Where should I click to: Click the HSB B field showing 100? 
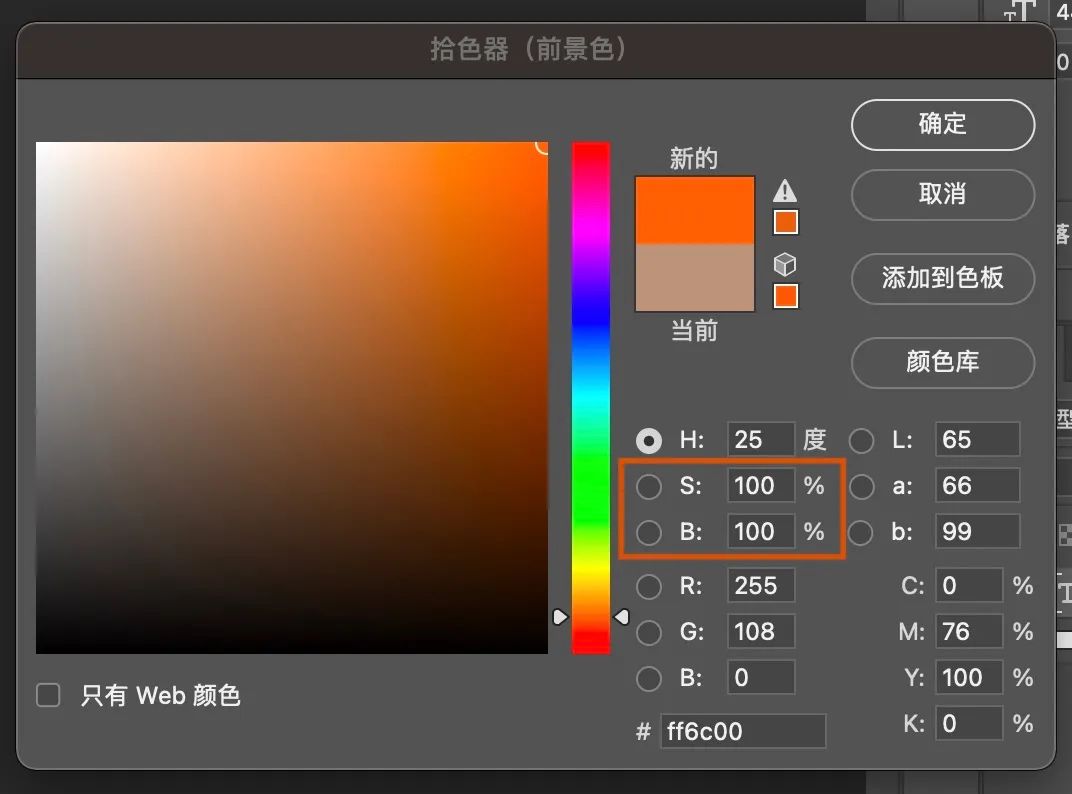tap(761, 531)
